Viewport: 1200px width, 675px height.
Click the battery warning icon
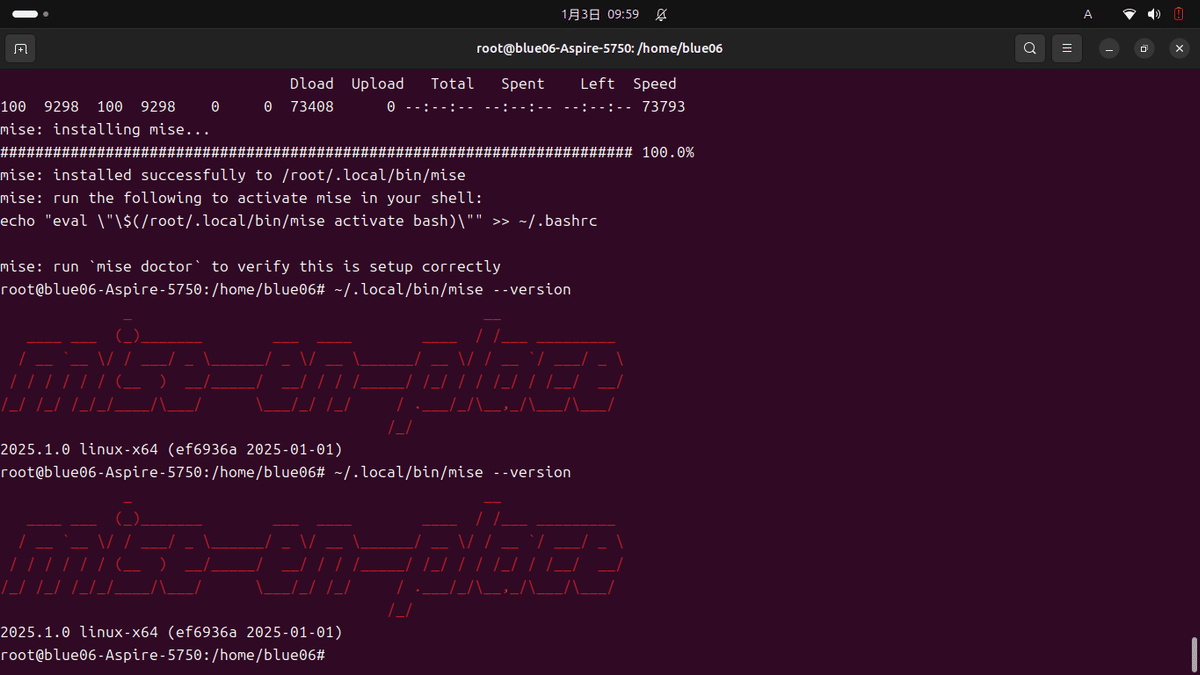1178,14
